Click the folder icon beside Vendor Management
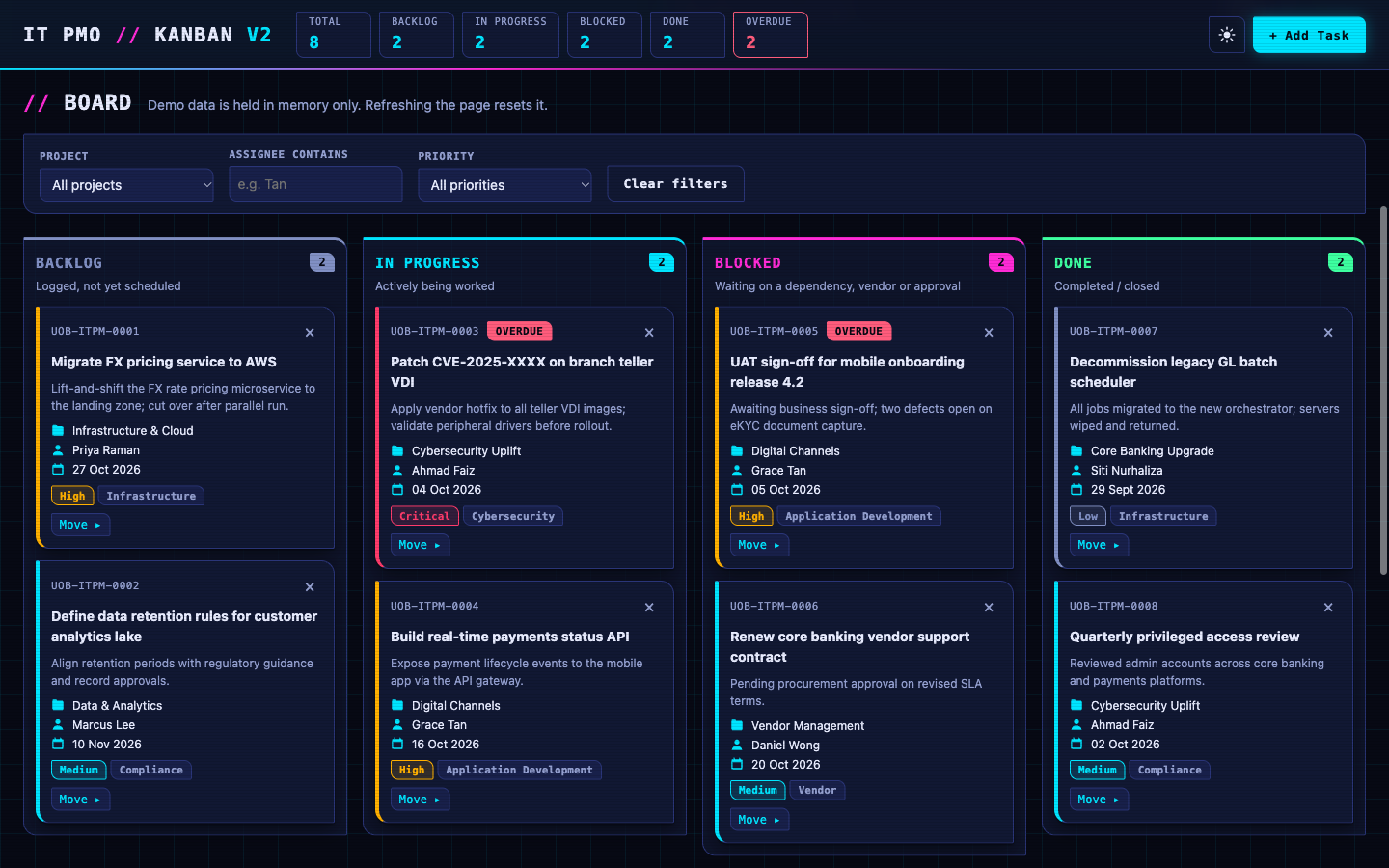This screenshot has width=1389, height=868. click(737, 726)
